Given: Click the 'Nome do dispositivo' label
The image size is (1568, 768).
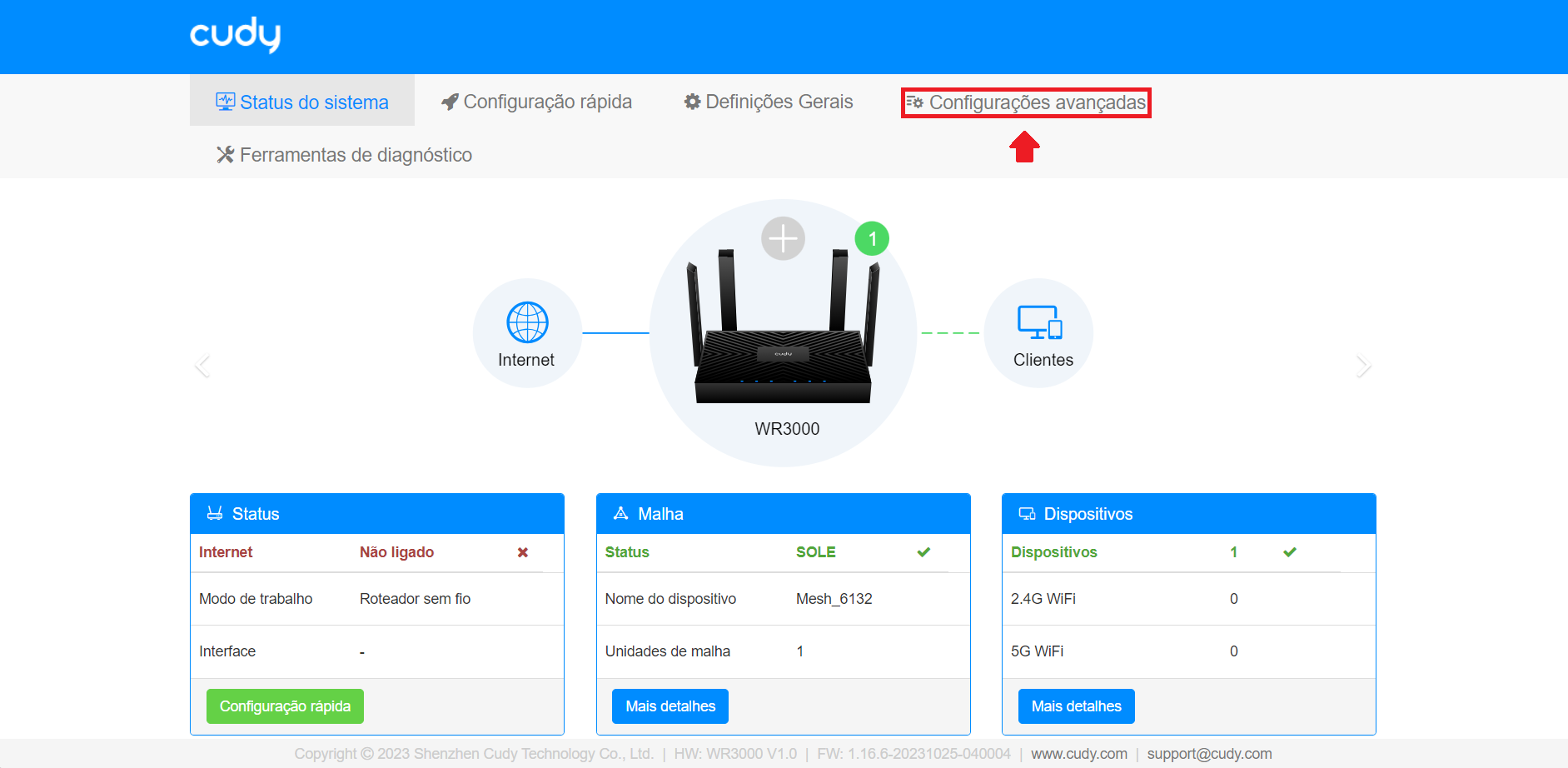Looking at the screenshot, I should click(670, 599).
